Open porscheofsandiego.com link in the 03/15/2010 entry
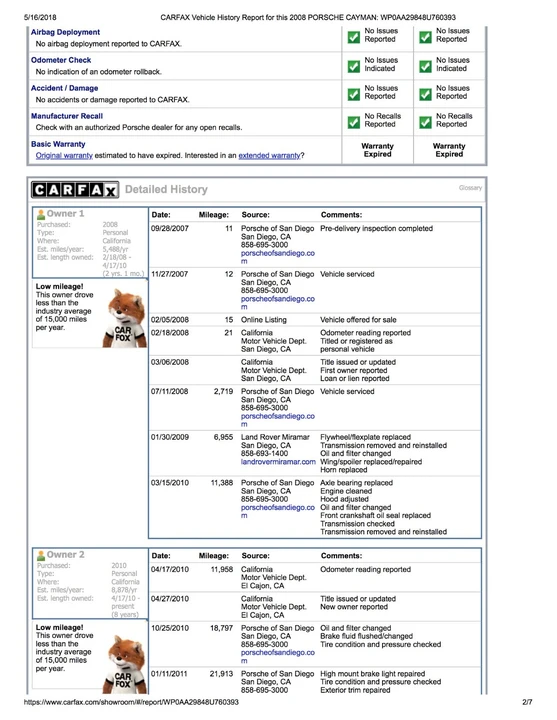 click(x=277, y=512)
